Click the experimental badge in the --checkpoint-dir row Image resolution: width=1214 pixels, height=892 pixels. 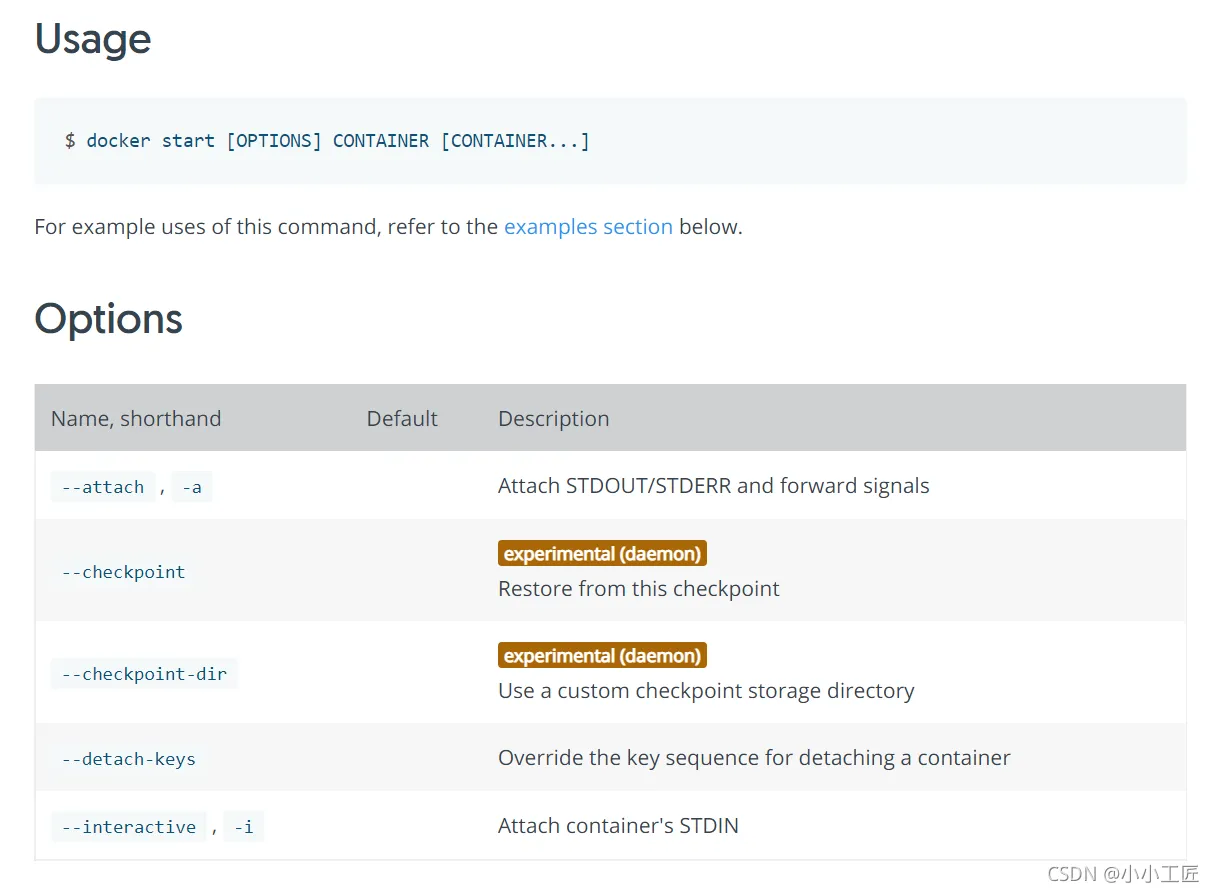[602, 656]
